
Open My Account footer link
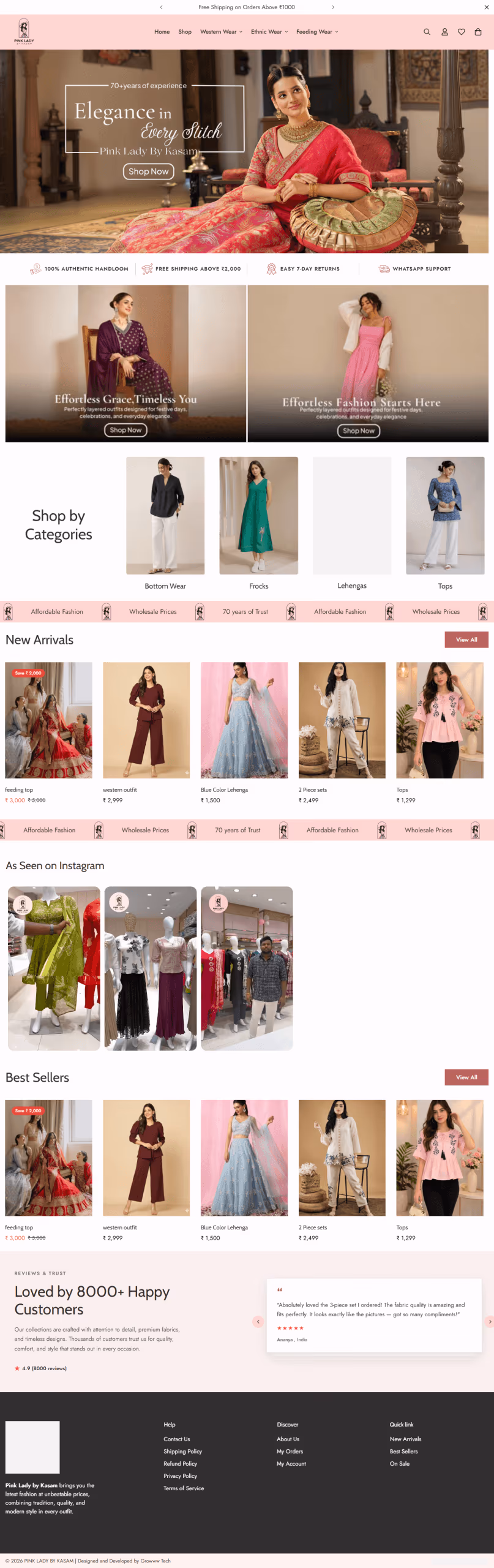click(x=291, y=1463)
